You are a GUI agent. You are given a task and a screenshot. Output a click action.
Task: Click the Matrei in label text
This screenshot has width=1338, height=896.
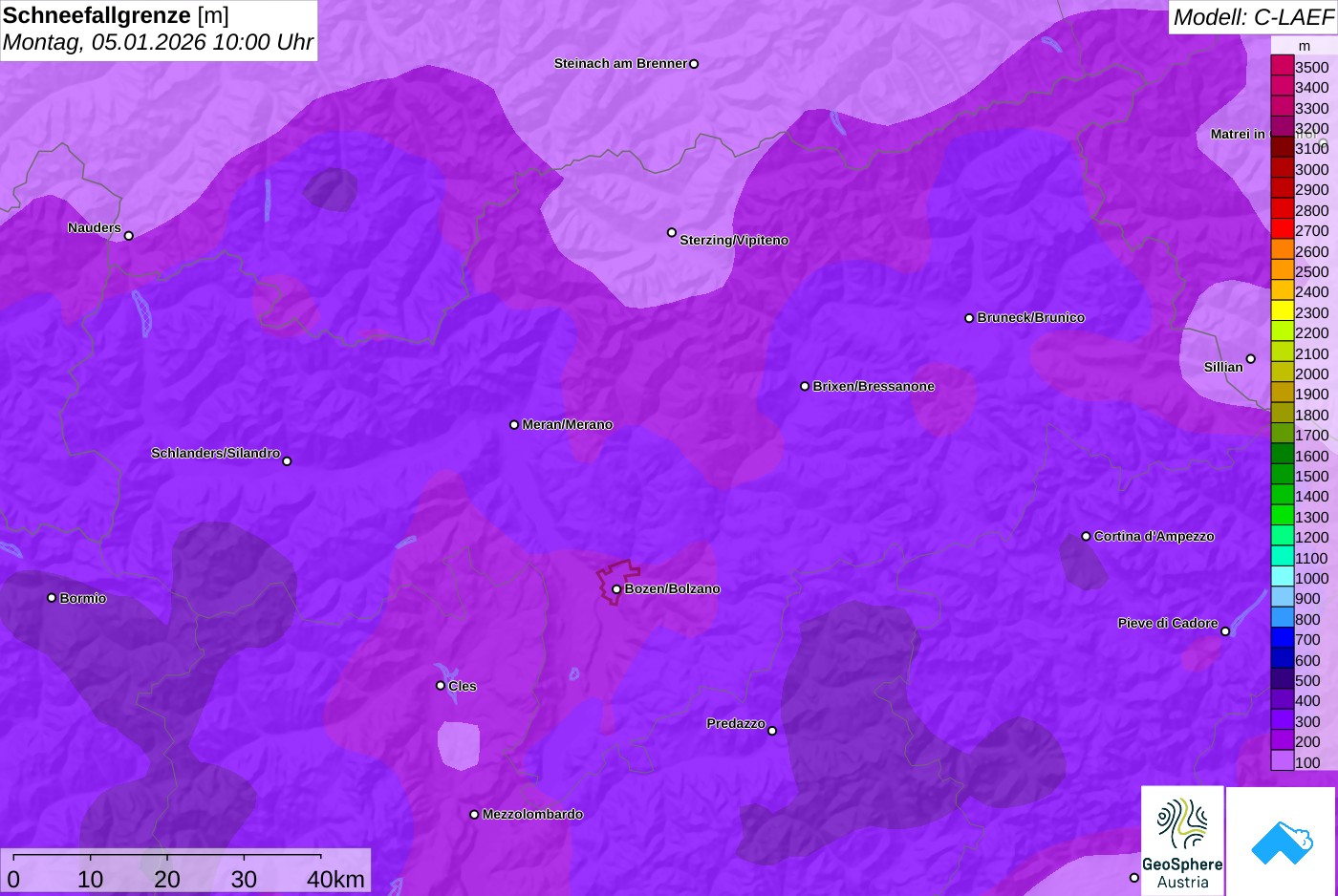pyautogui.click(x=1238, y=134)
